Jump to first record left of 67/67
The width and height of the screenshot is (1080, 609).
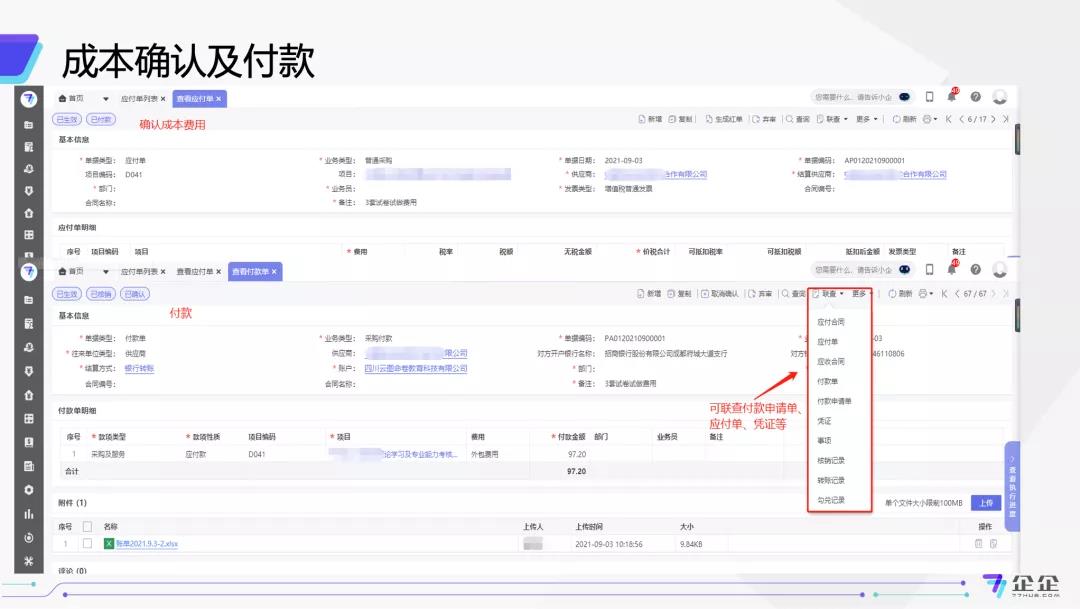pyautogui.click(x=945, y=294)
